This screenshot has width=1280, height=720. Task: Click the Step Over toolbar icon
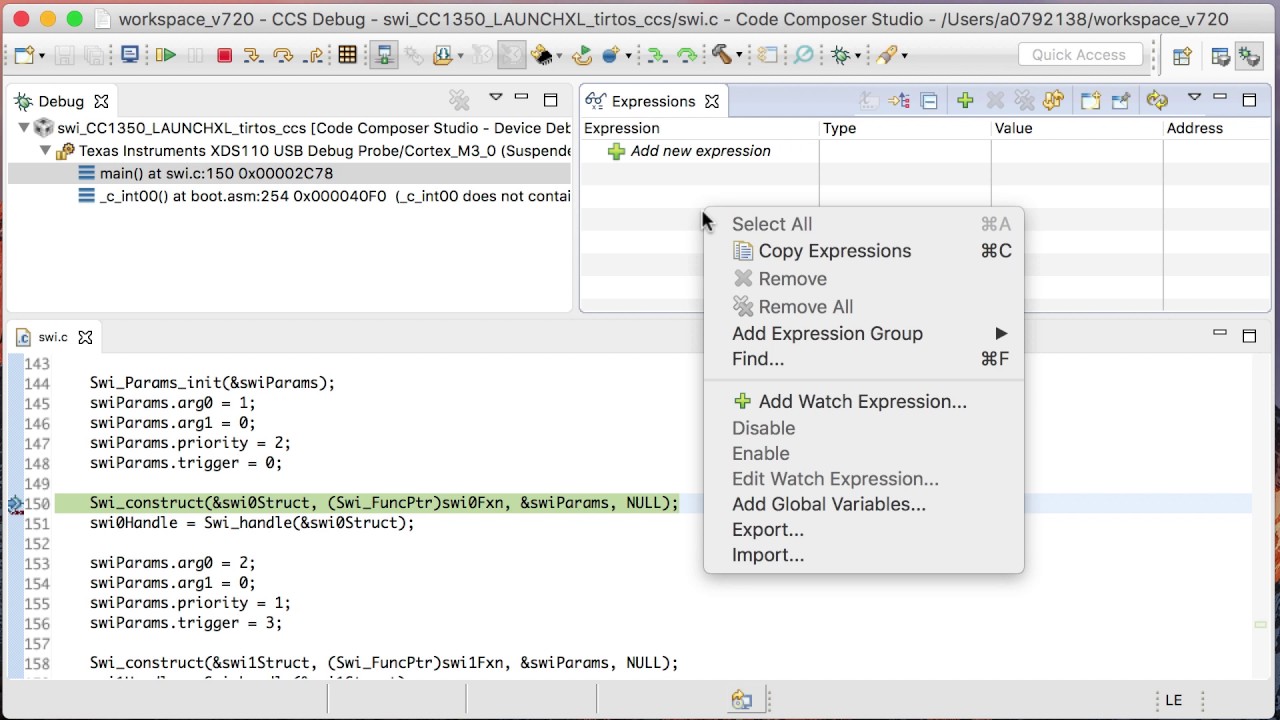(x=283, y=55)
